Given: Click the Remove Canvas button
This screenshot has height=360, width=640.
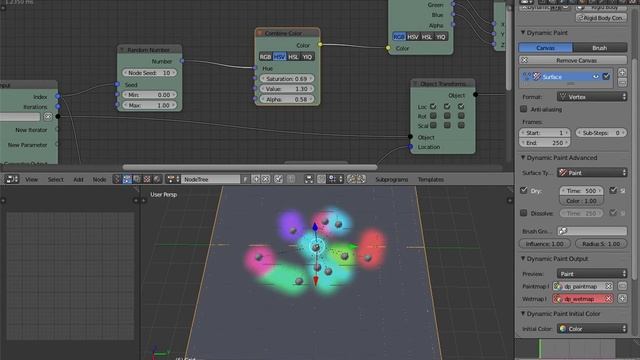Looking at the screenshot, I should pos(573,60).
